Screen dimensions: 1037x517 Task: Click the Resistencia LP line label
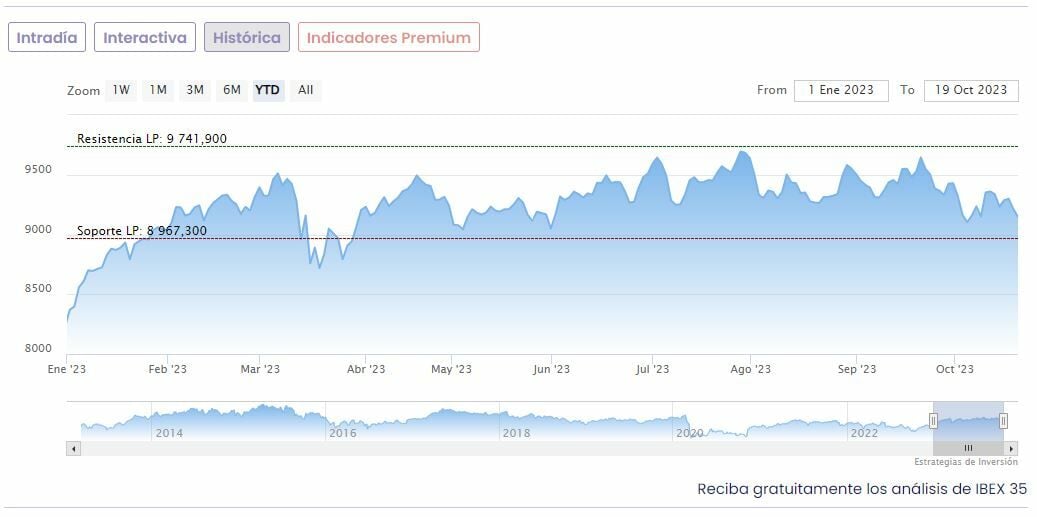[x=152, y=139]
